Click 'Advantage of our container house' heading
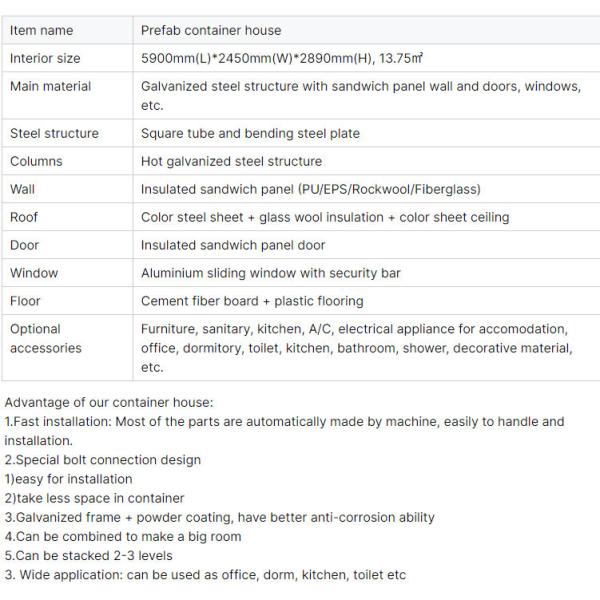Image resolution: width=600 pixels, height=600 pixels. click(x=109, y=402)
